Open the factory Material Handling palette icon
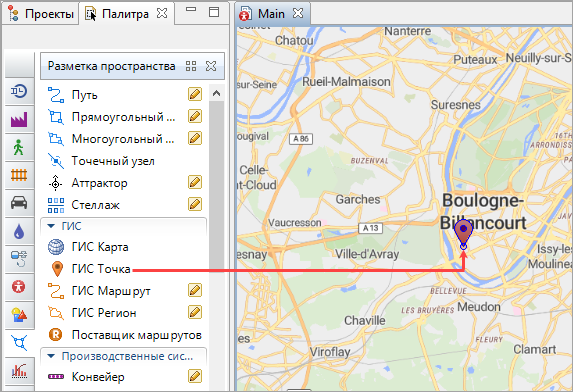Screen dimensions: 573x392 click(x=19, y=119)
